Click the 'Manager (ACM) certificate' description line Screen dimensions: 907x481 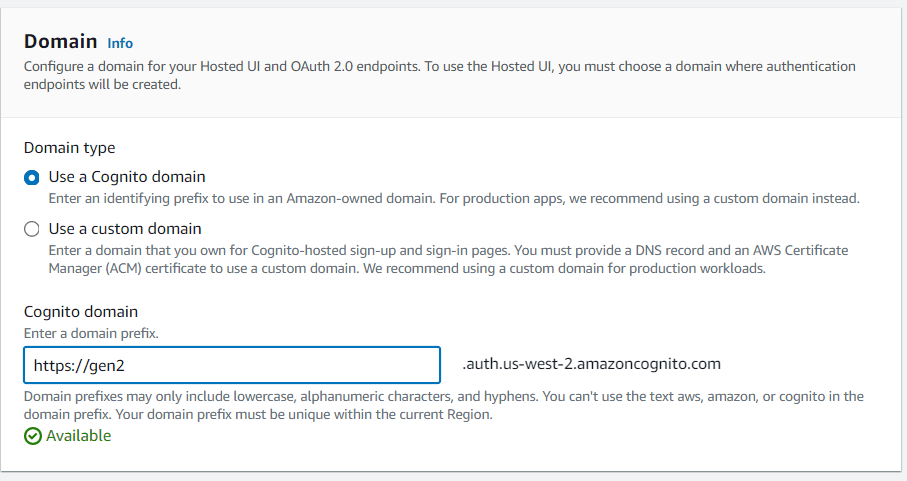[x=407, y=268]
